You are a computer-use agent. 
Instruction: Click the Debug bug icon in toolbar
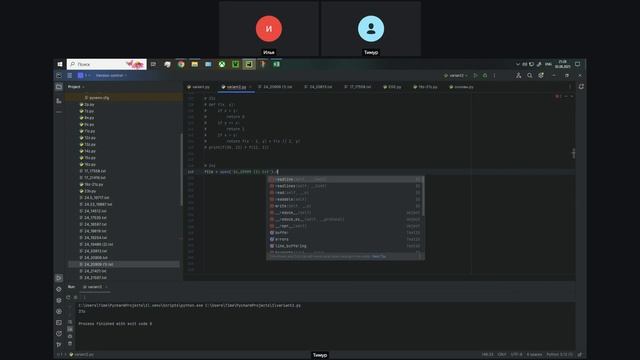tap(485, 76)
